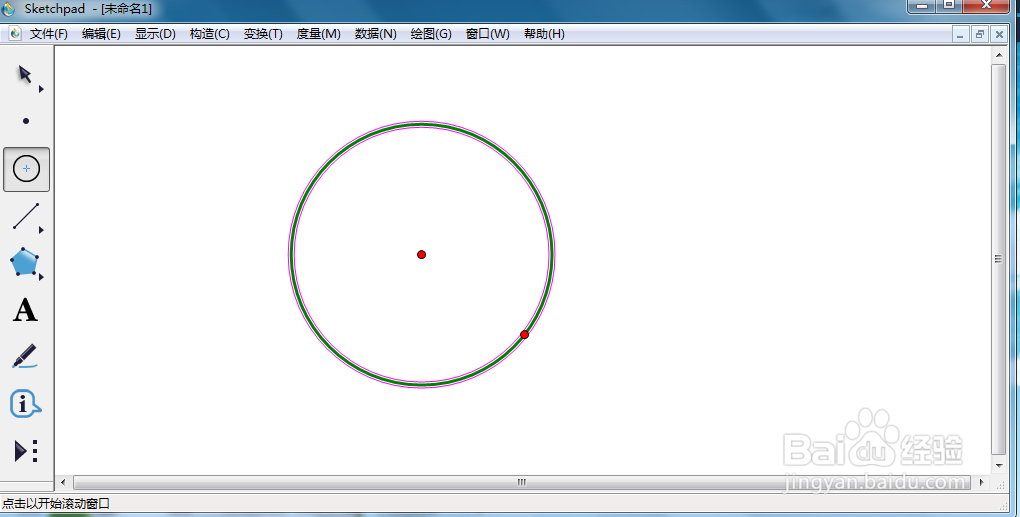The width and height of the screenshot is (1020, 517).
Task: Expand Arrow tool variants flyout
Action: click(41, 89)
